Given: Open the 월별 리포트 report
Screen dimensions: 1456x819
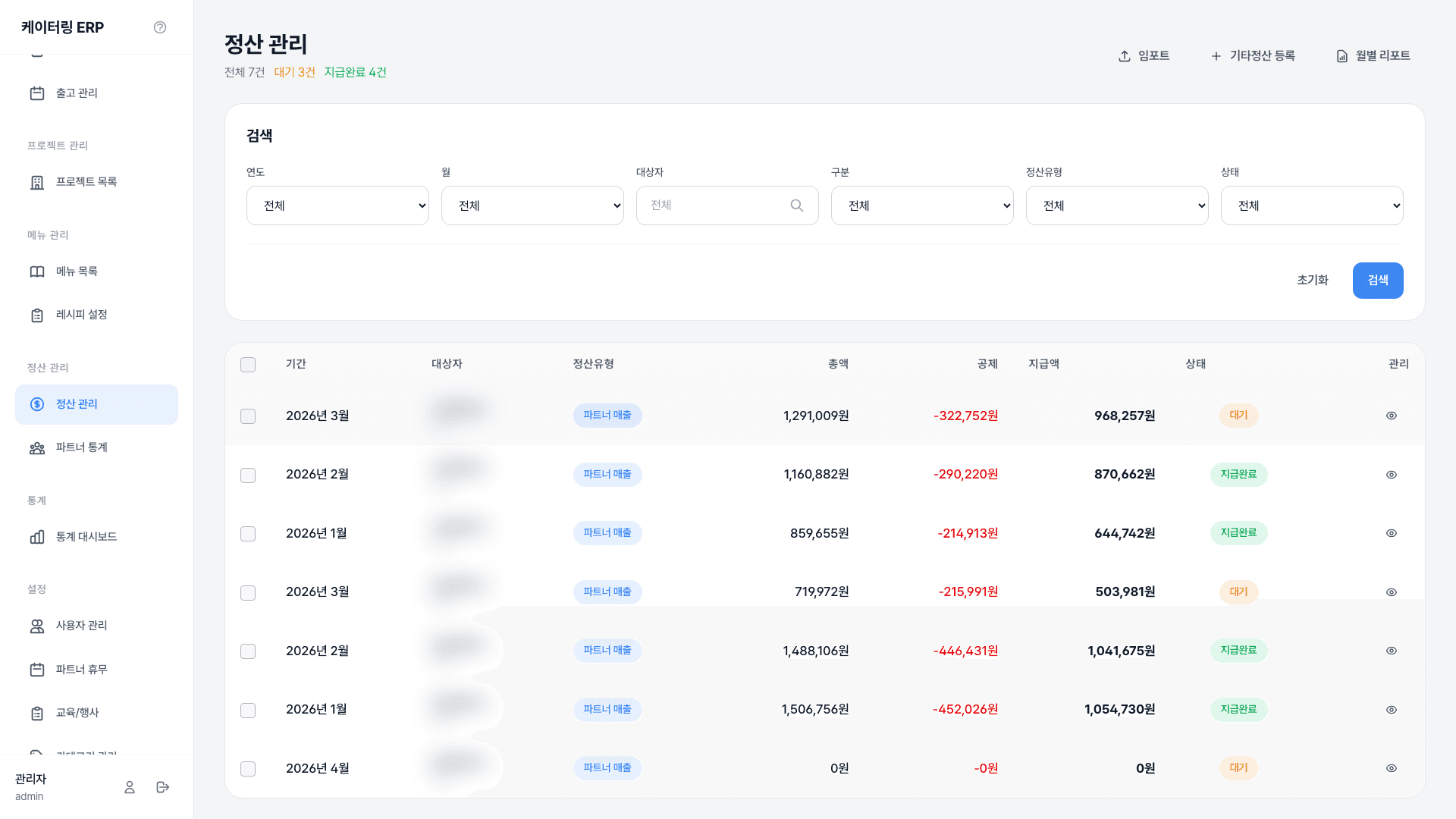Looking at the screenshot, I should (x=1373, y=56).
